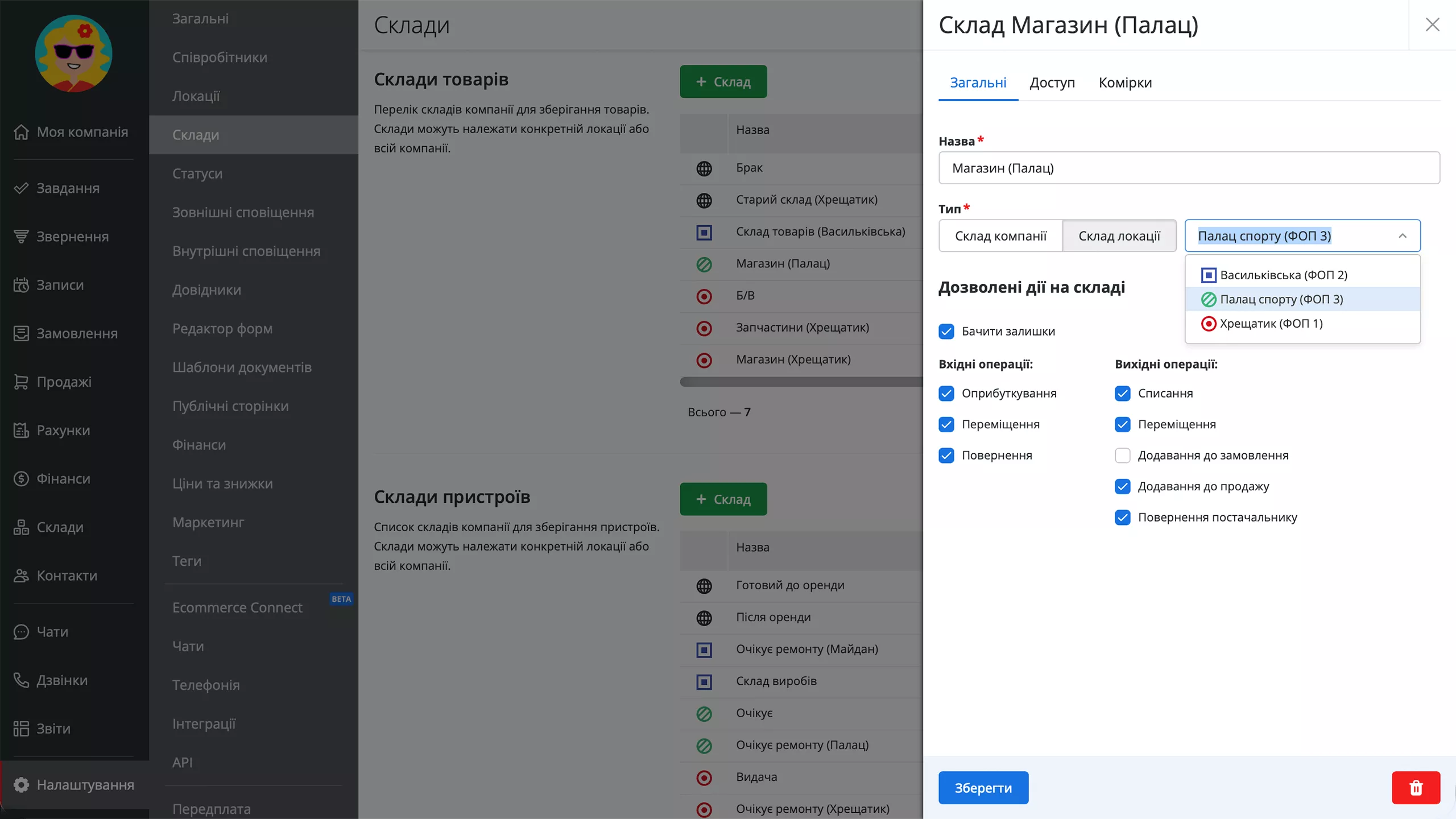Open Налаштування gear icon

click(x=21, y=785)
